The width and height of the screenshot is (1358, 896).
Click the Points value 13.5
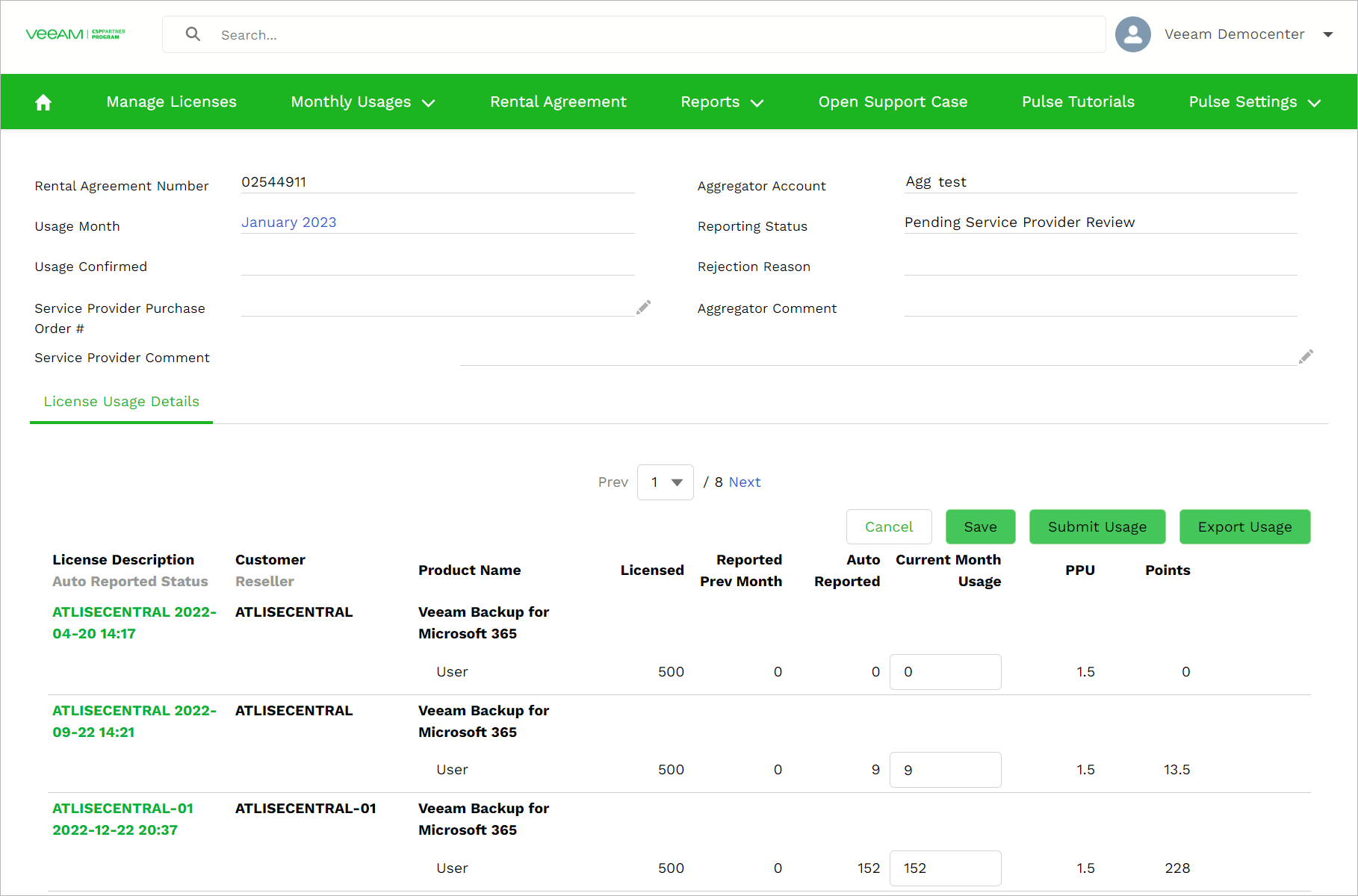[1176, 770]
